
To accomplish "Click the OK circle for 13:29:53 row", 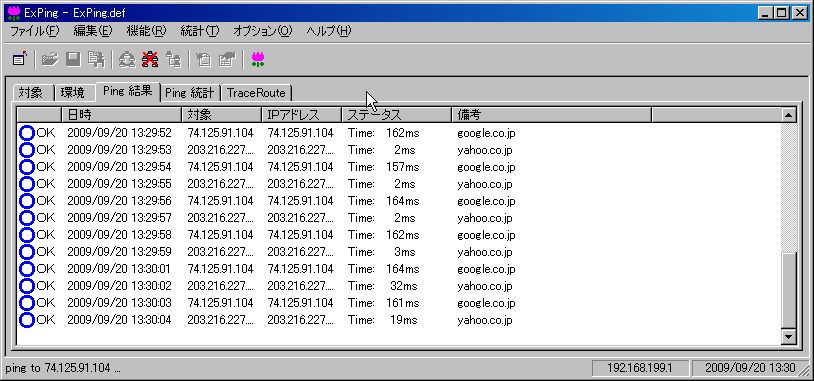I will [26, 151].
